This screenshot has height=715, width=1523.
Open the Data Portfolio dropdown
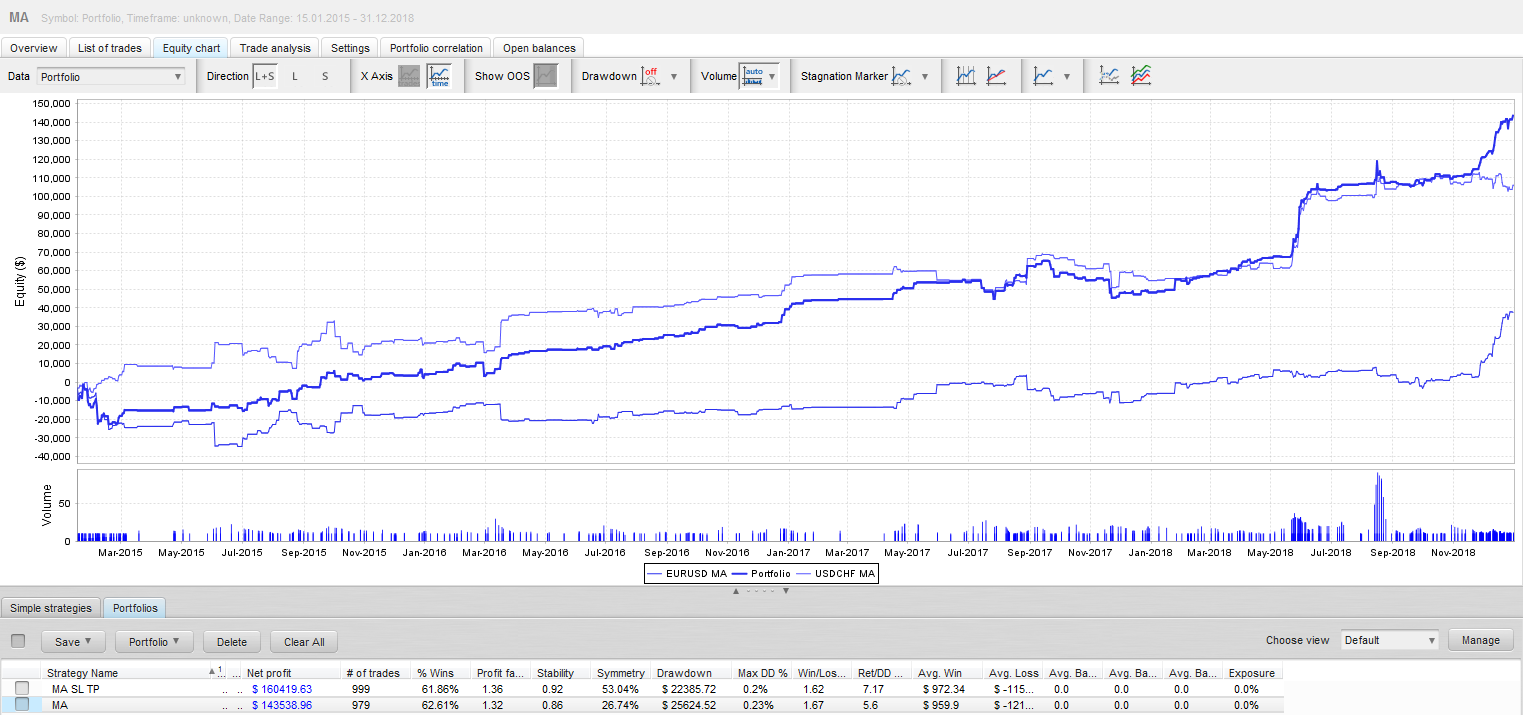[110, 76]
